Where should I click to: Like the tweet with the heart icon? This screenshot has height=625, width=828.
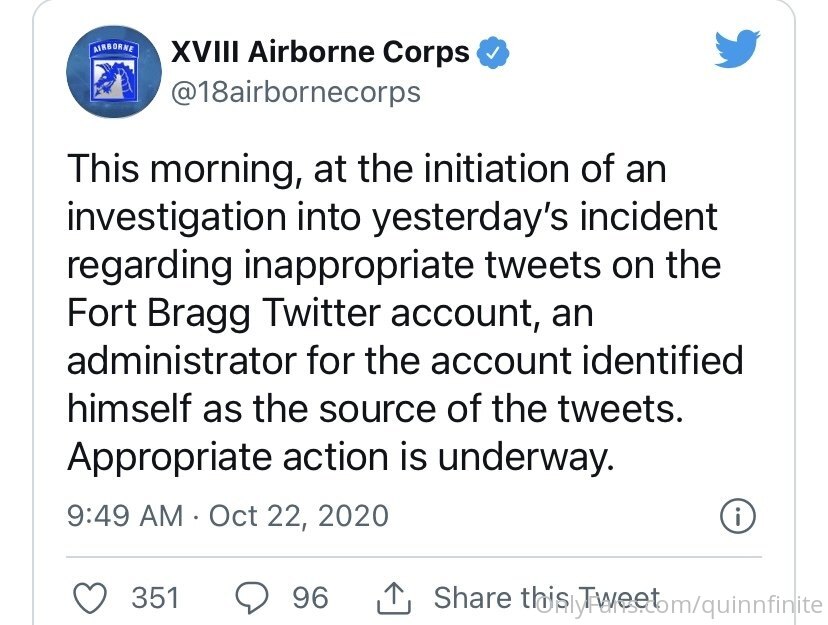pyautogui.click(x=92, y=598)
